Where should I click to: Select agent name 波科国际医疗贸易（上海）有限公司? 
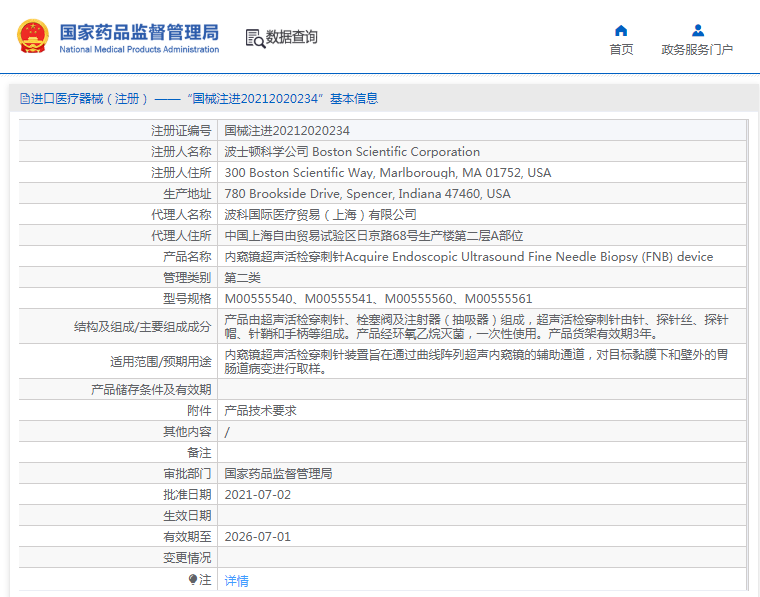click(320, 215)
